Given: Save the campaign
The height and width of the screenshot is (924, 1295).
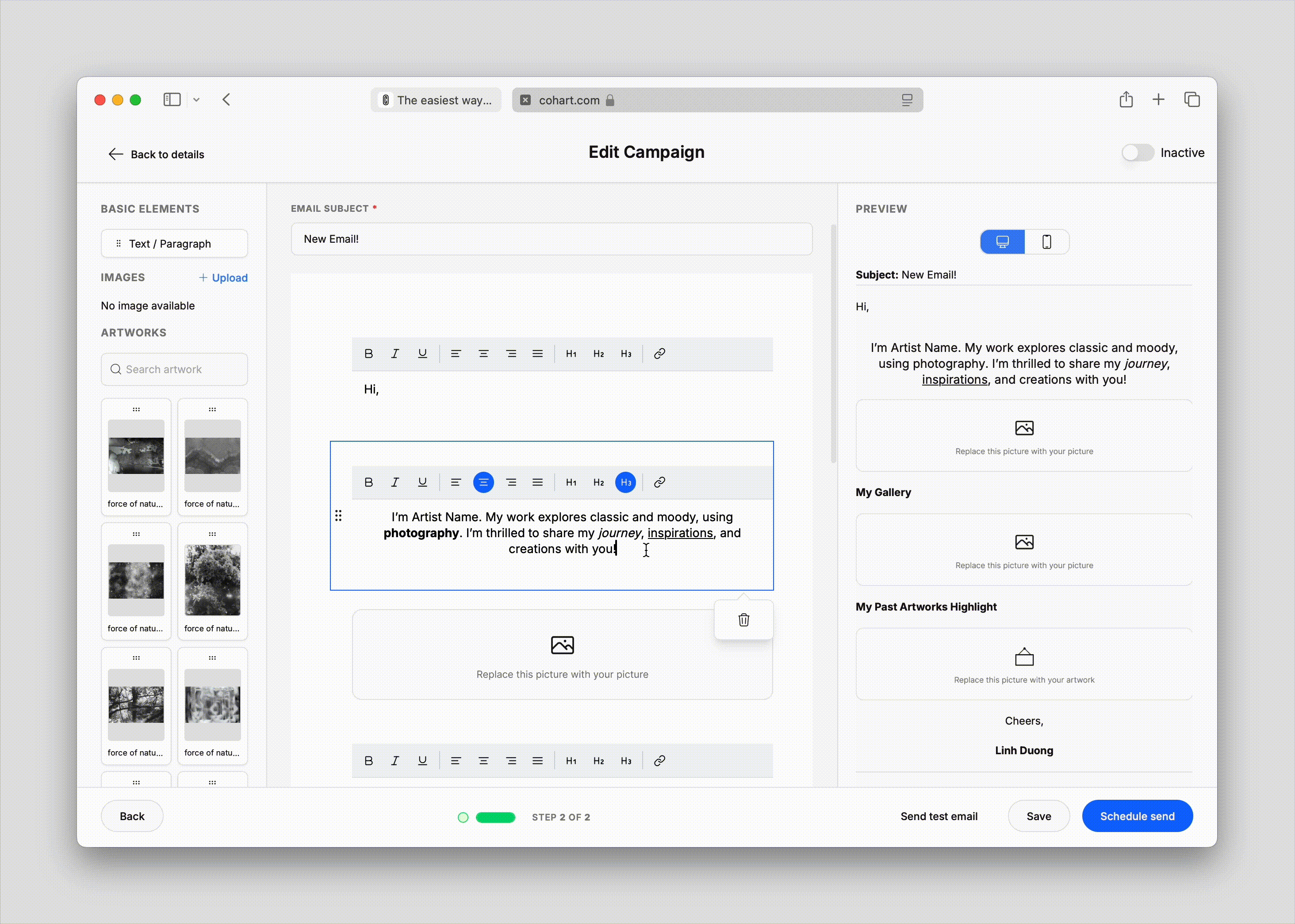Looking at the screenshot, I should pos(1038,816).
